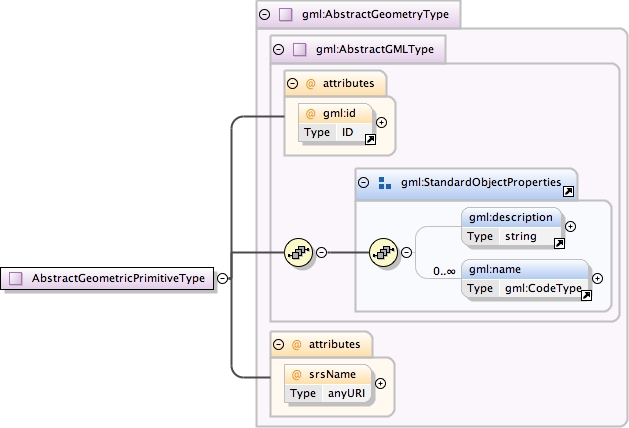Image resolution: width=629 pixels, height=428 pixels.
Task: Collapse the lower attributes group with srsName
Action: tap(278, 344)
